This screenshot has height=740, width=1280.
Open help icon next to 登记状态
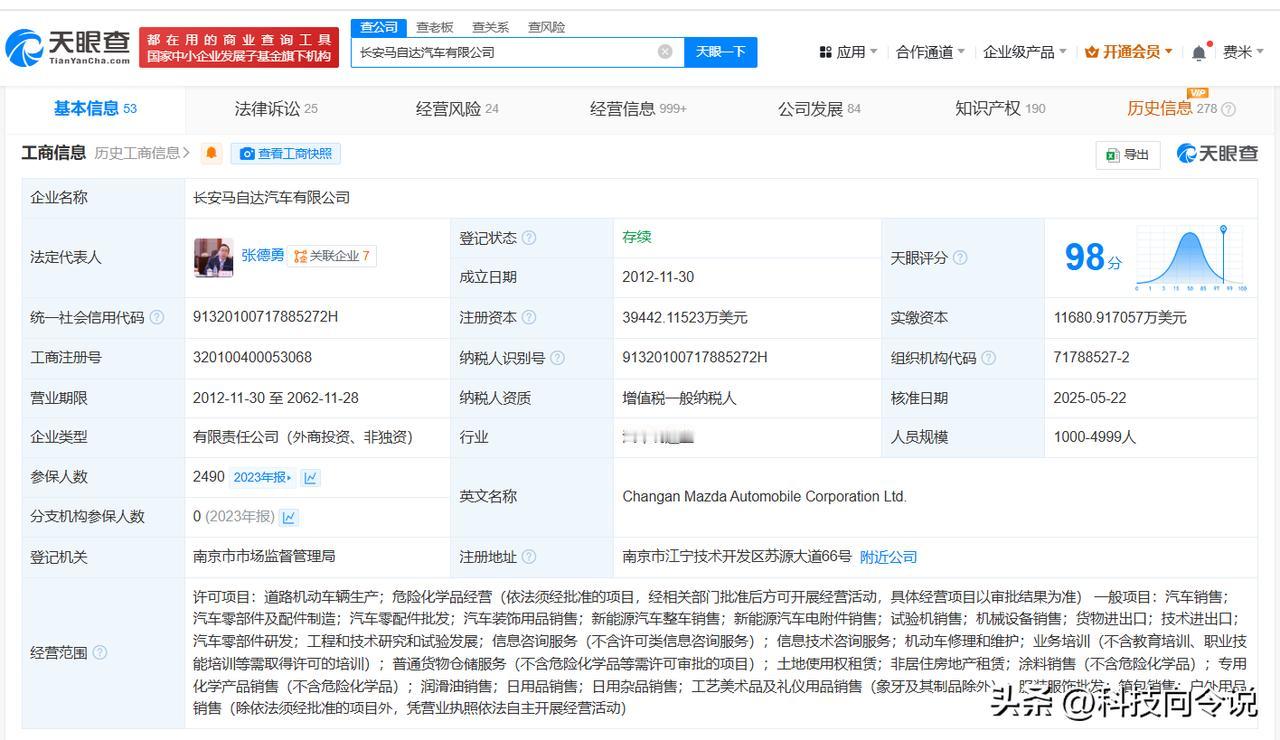click(x=529, y=238)
